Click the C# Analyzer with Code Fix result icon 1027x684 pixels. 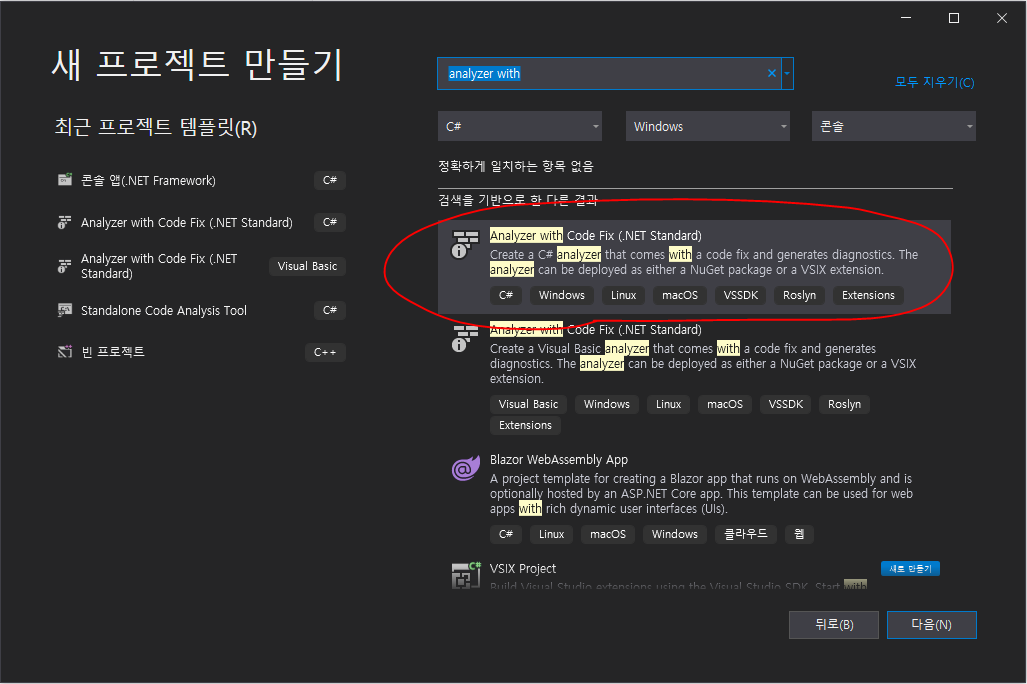[x=465, y=244]
